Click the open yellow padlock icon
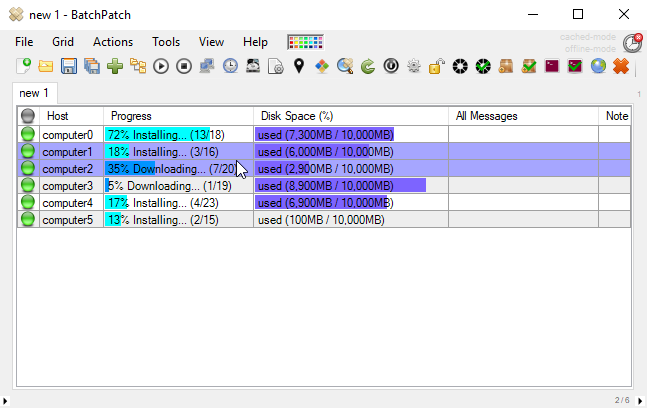Viewport: 647px width, 408px height. coord(437,66)
